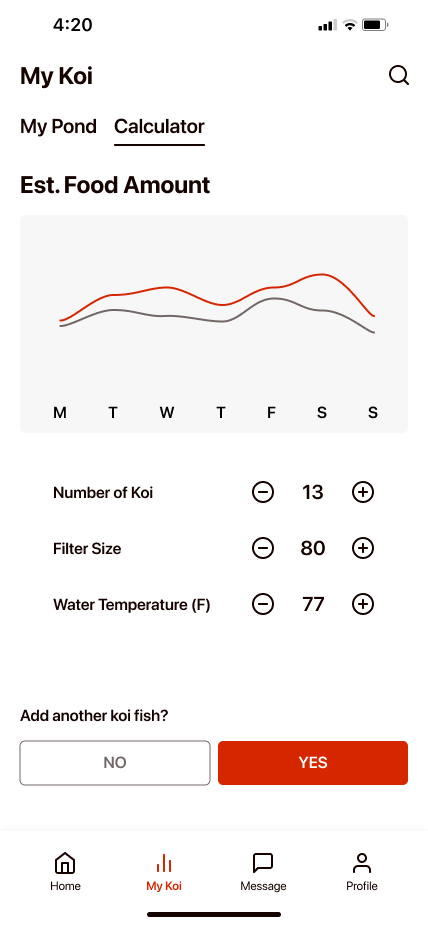Screen dimensions: 428x926
Task: Switch to the My Pond tab
Action: coord(58,126)
